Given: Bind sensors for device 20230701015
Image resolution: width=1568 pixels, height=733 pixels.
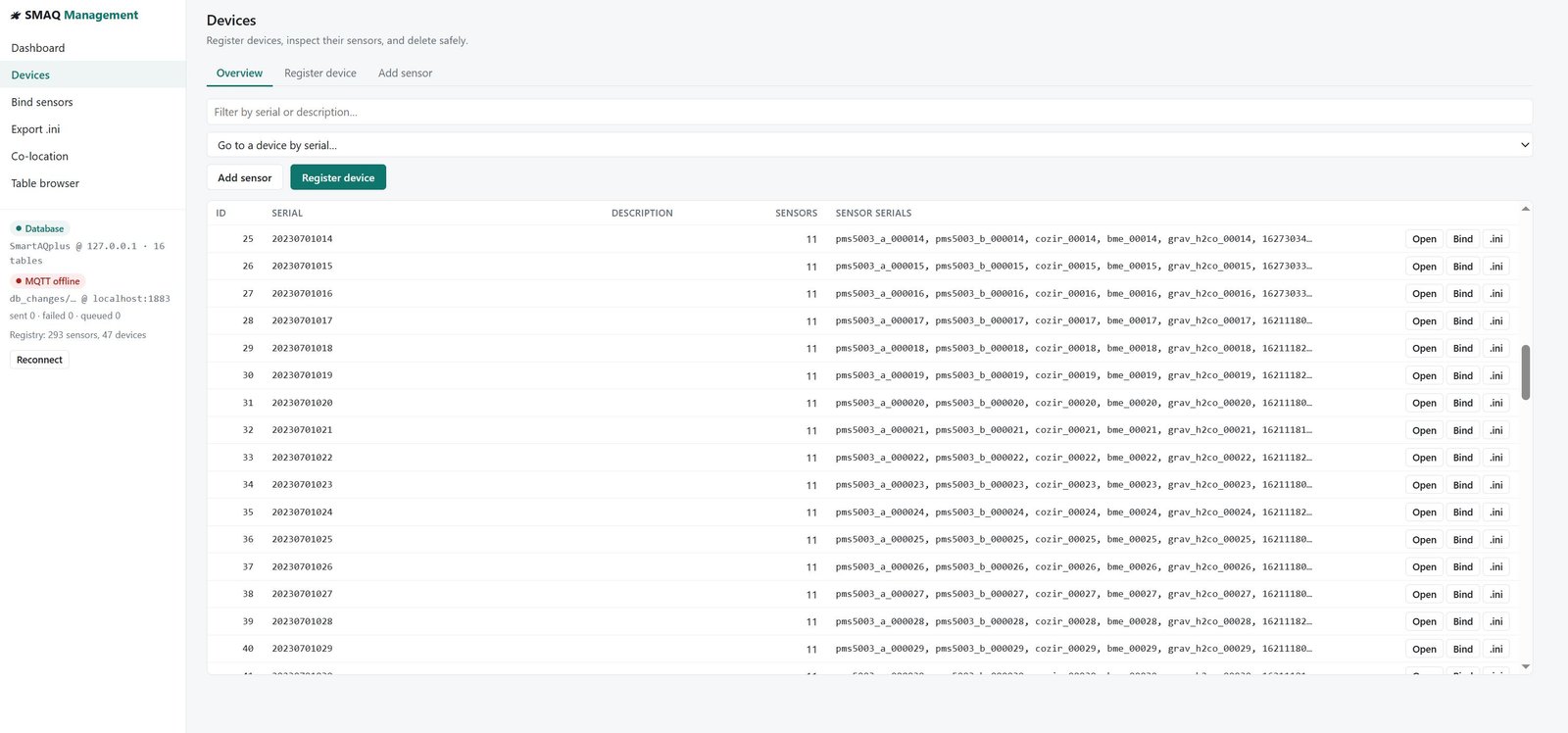Looking at the screenshot, I should (1463, 267).
